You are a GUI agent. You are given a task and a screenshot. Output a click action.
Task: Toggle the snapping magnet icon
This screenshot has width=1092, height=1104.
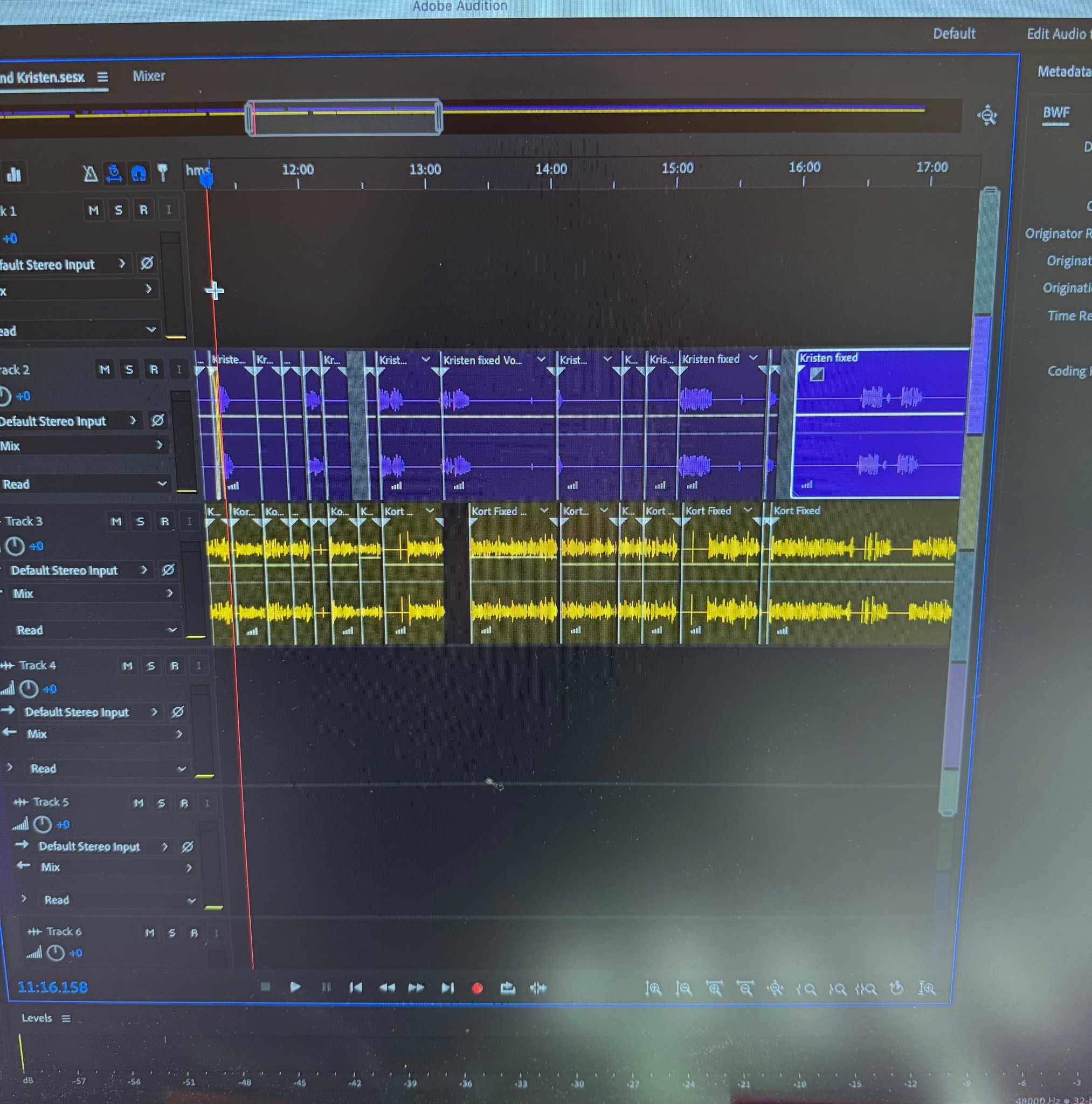pyautogui.click(x=139, y=173)
